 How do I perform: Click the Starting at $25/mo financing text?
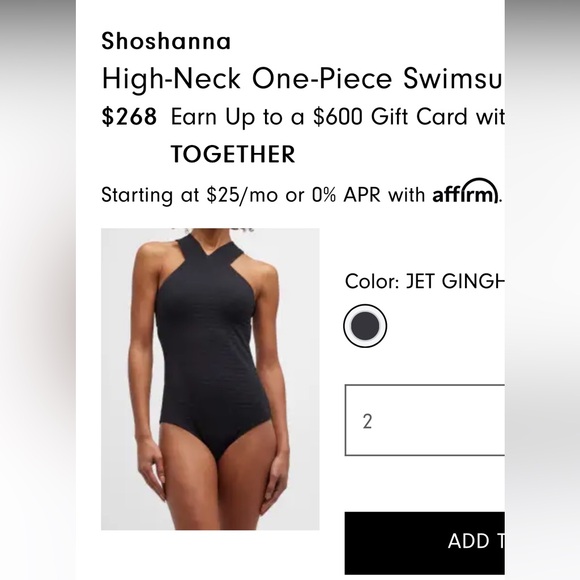[x=189, y=195]
